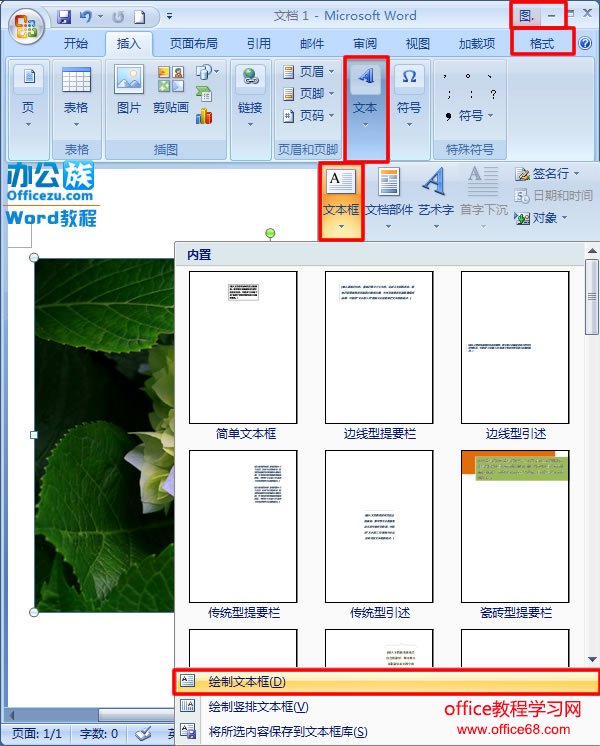600x746 pixels.
Task: Insert a picture with 图片 icon
Action: [129, 90]
